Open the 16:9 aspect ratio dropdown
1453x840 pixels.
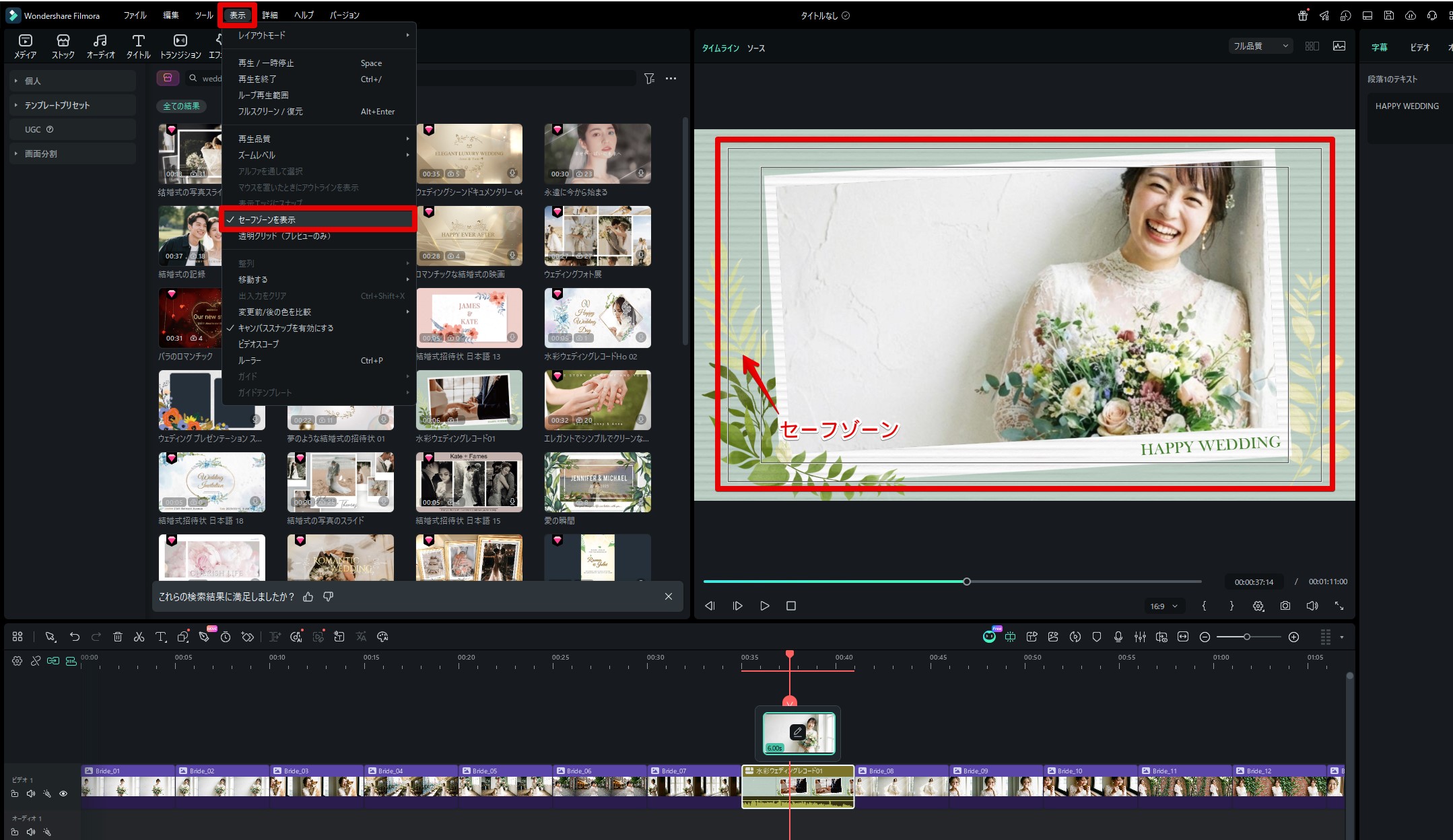(1164, 606)
